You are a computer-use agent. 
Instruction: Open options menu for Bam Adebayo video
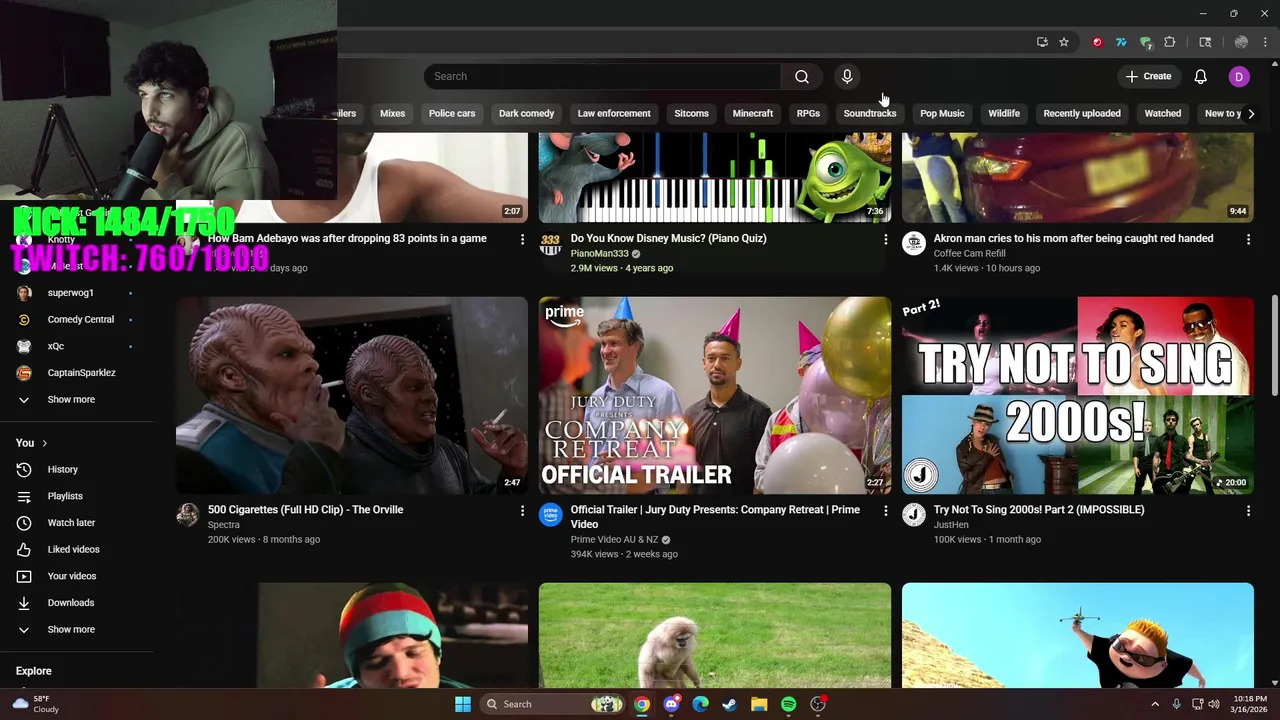click(522, 239)
